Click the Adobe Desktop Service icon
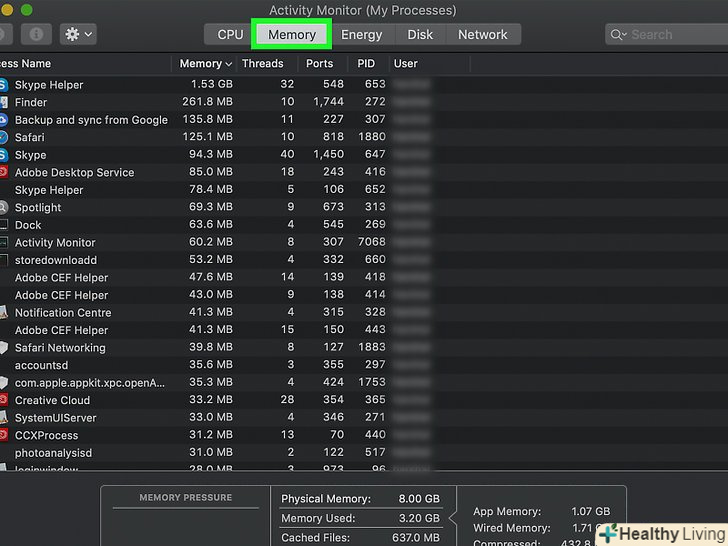728x546 pixels. (x=4, y=172)
